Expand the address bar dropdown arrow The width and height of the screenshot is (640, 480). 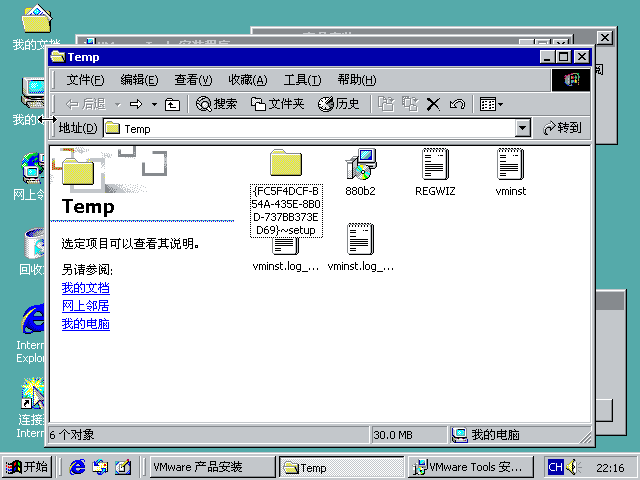[522, 129]
